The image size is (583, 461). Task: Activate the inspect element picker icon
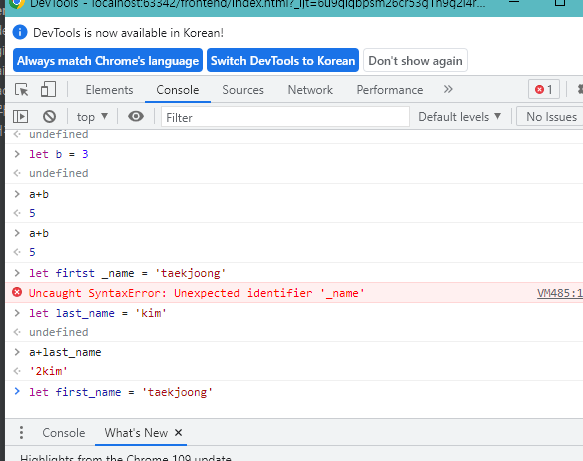point(22,90)
